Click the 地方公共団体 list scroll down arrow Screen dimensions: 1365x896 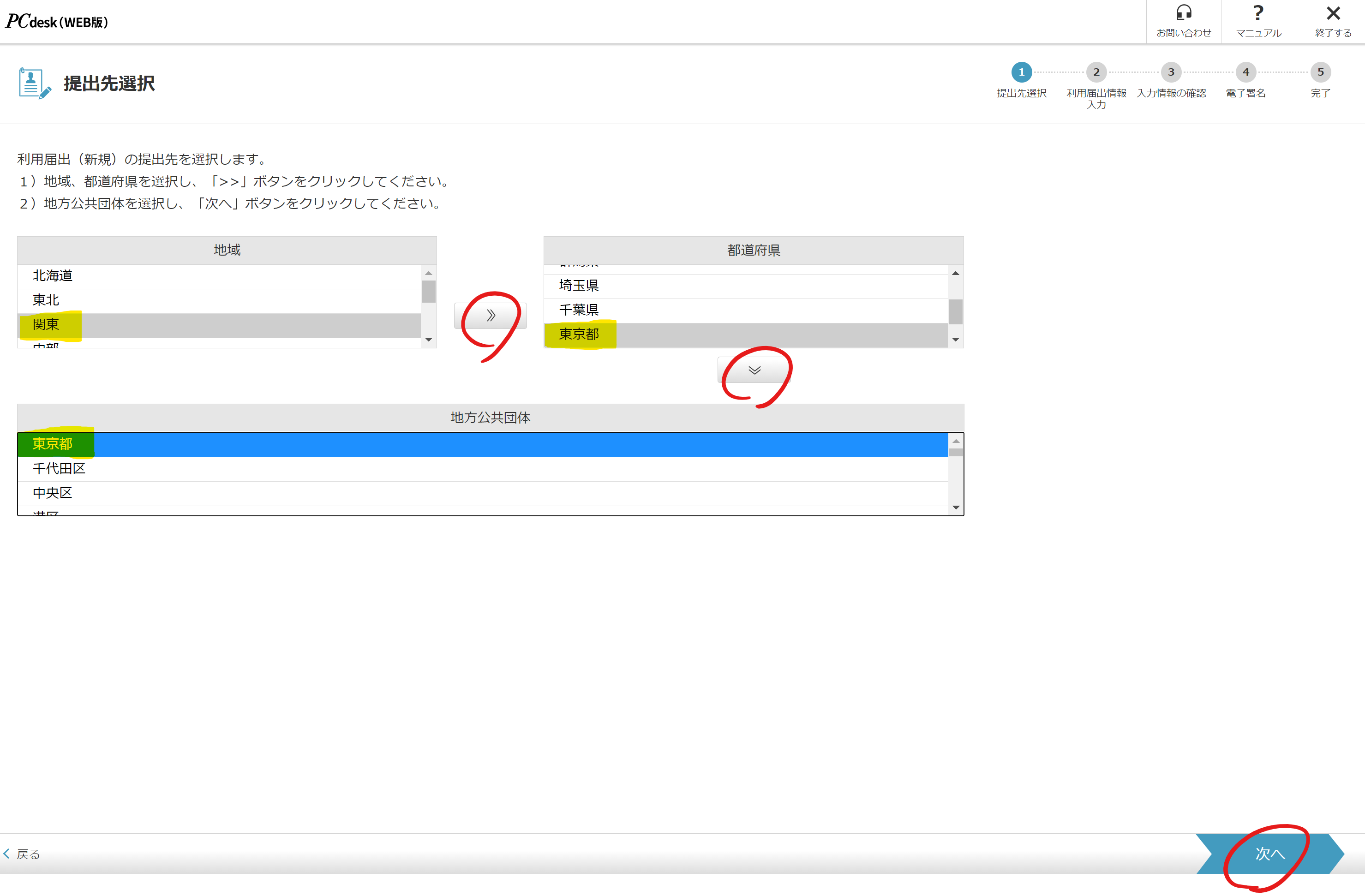(956, 508)
